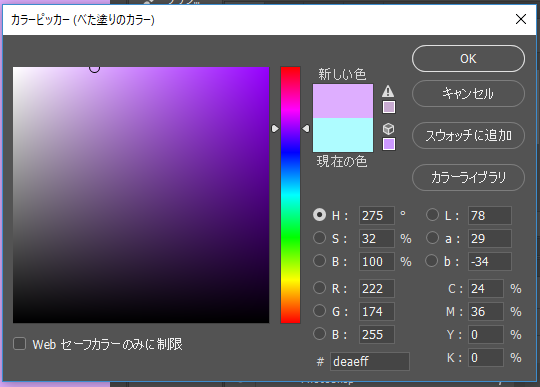Image resolution: width=540 pixels, height=387 pixels.
Task: Select the H hue radio button
Action: [x=320, y=215]
